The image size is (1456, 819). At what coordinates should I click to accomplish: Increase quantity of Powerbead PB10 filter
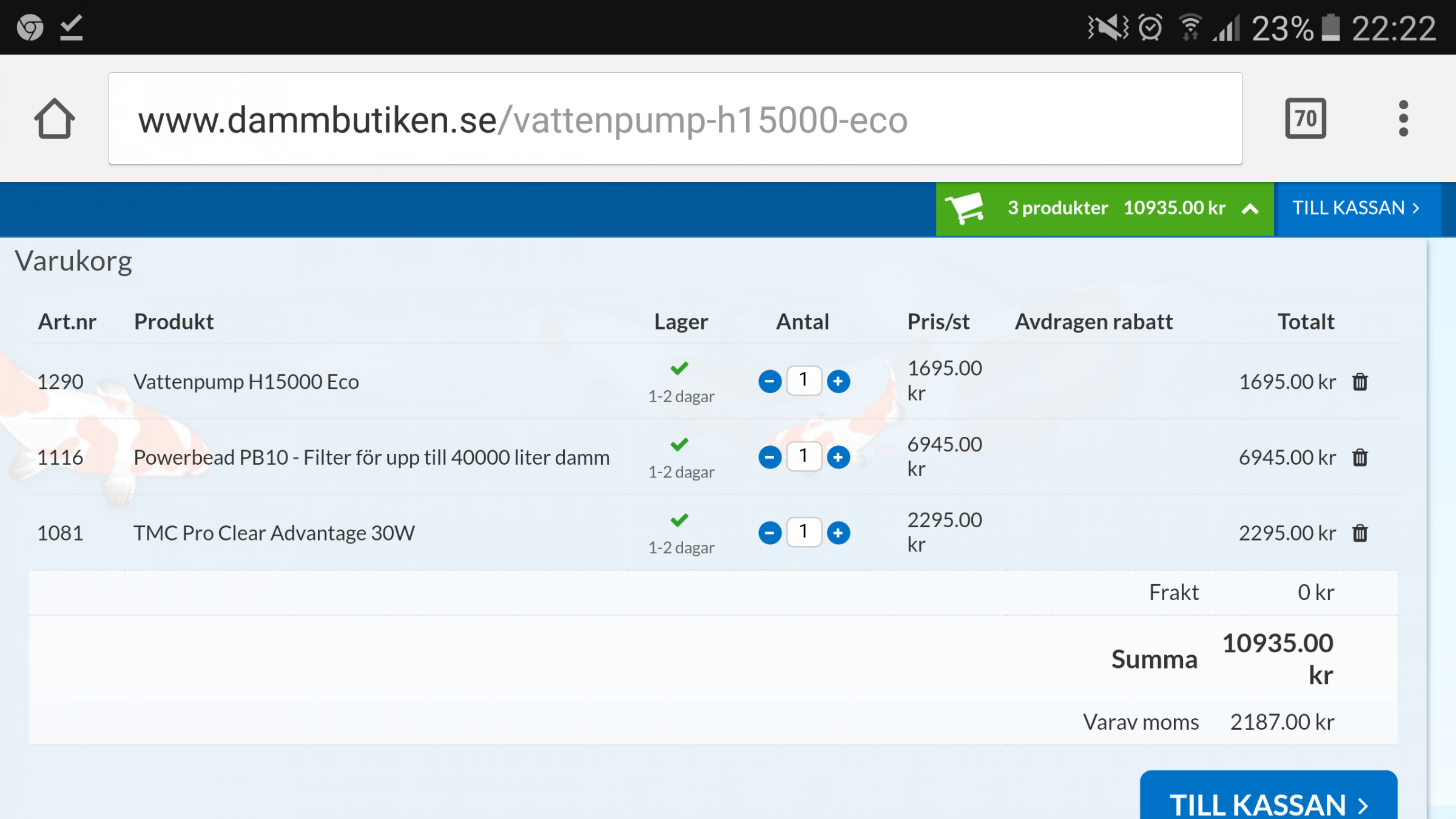[838, 457]
